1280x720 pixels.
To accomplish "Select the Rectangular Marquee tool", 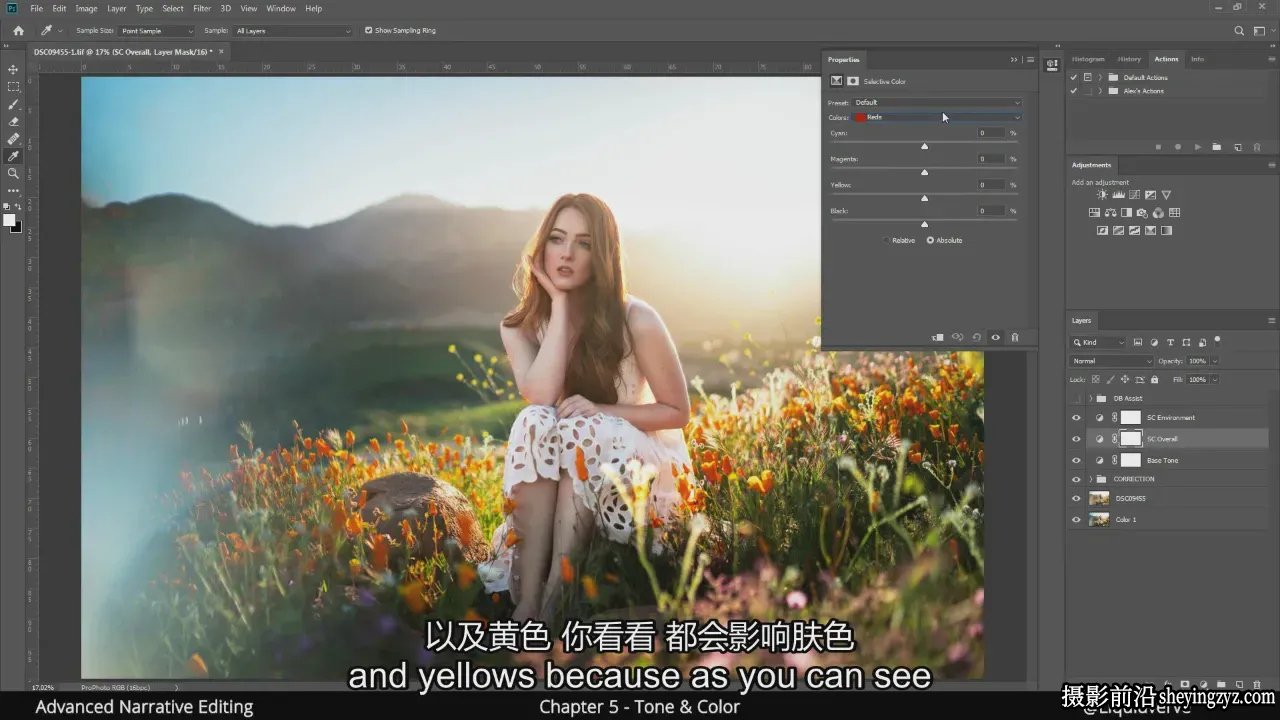I will click(13, 87).
